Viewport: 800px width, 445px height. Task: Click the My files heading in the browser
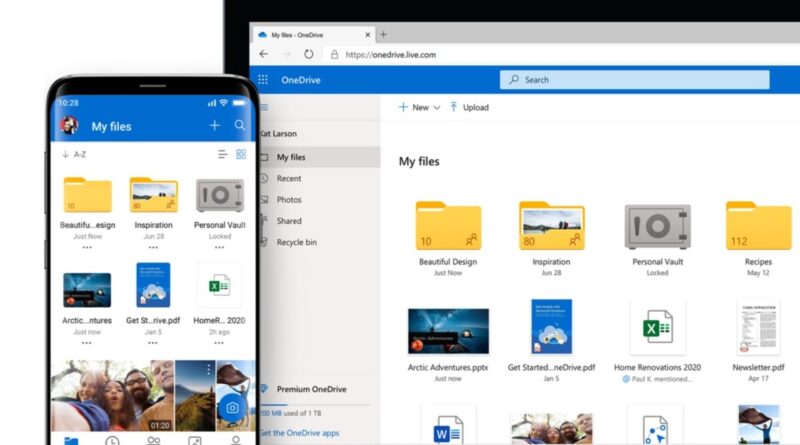419,161
